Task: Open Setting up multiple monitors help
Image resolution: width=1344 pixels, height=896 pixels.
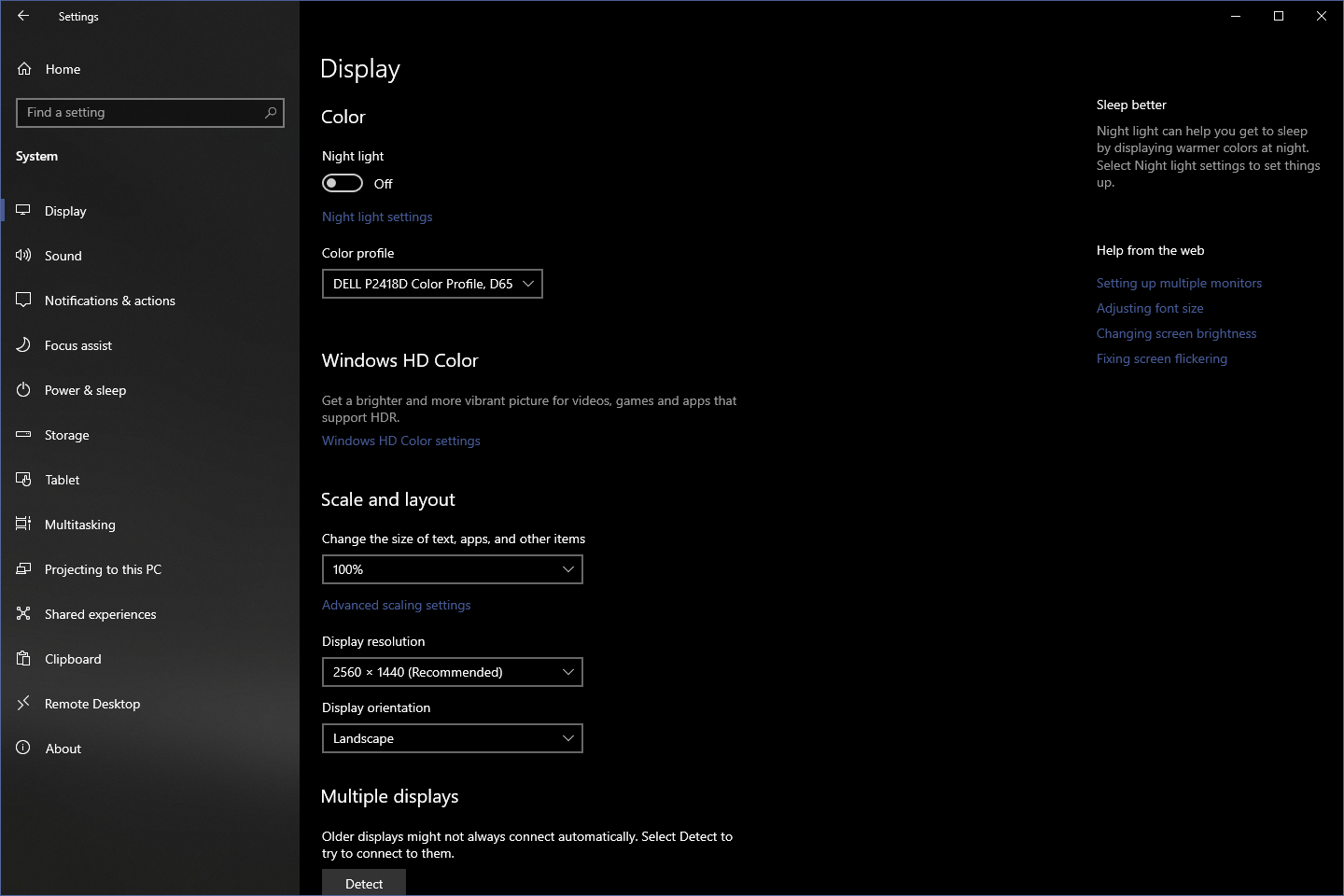Action: 1179,283
